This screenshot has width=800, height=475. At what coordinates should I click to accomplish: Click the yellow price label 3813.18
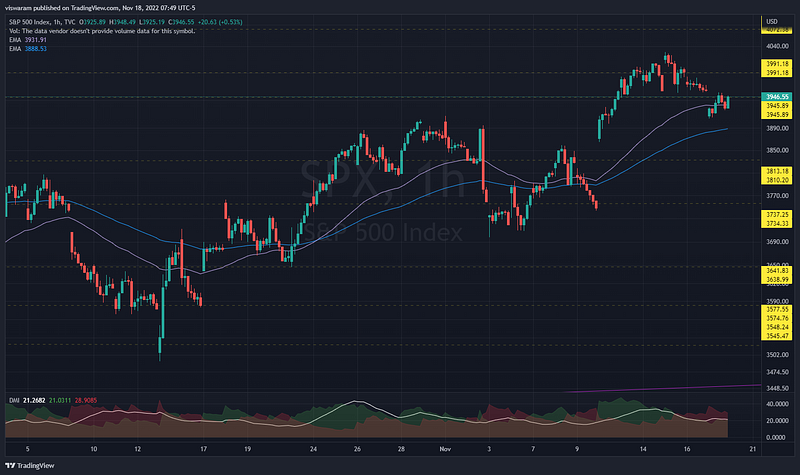pos(777,171)
